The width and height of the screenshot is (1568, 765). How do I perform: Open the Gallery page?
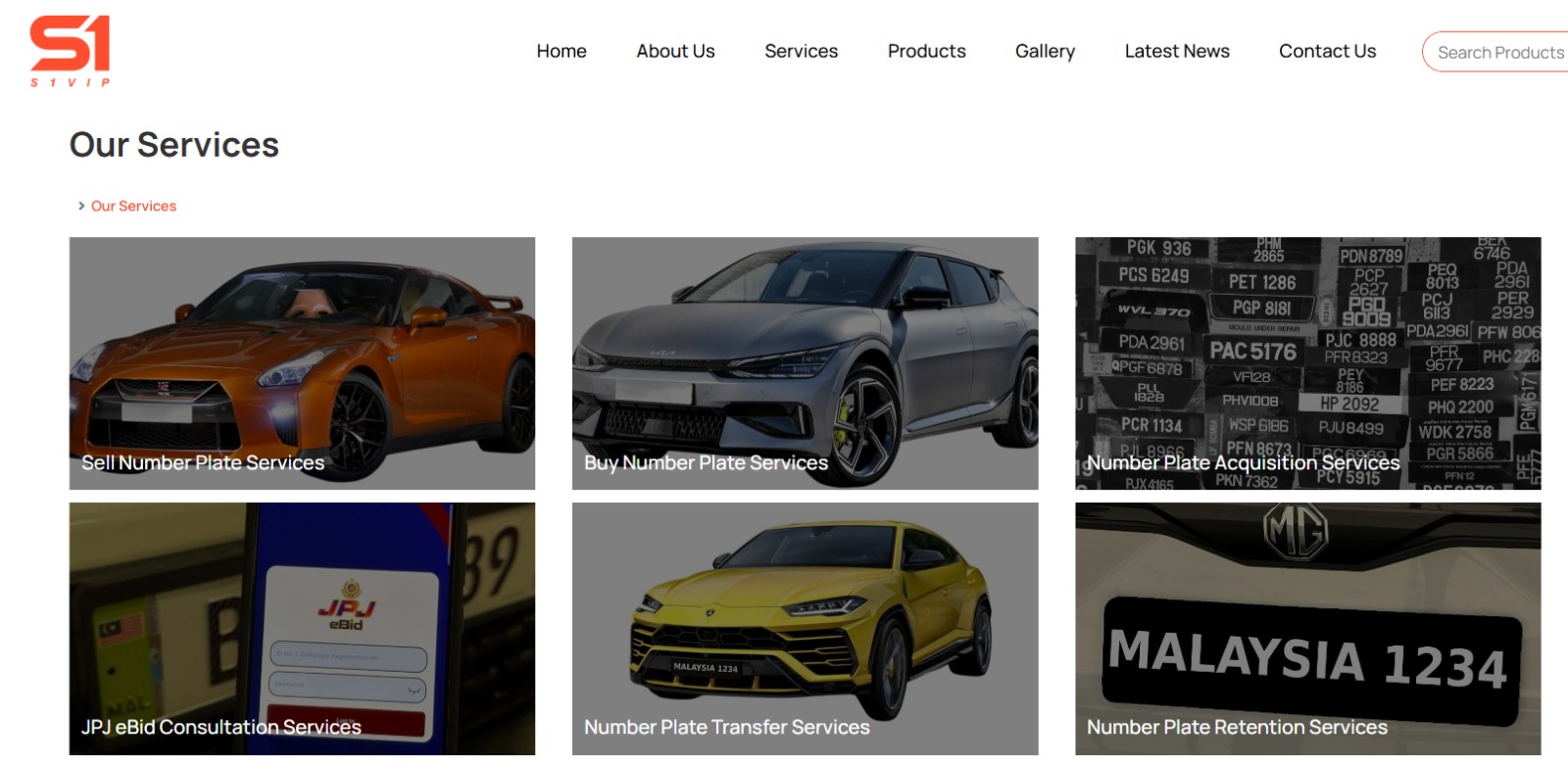pos(1045,51)
